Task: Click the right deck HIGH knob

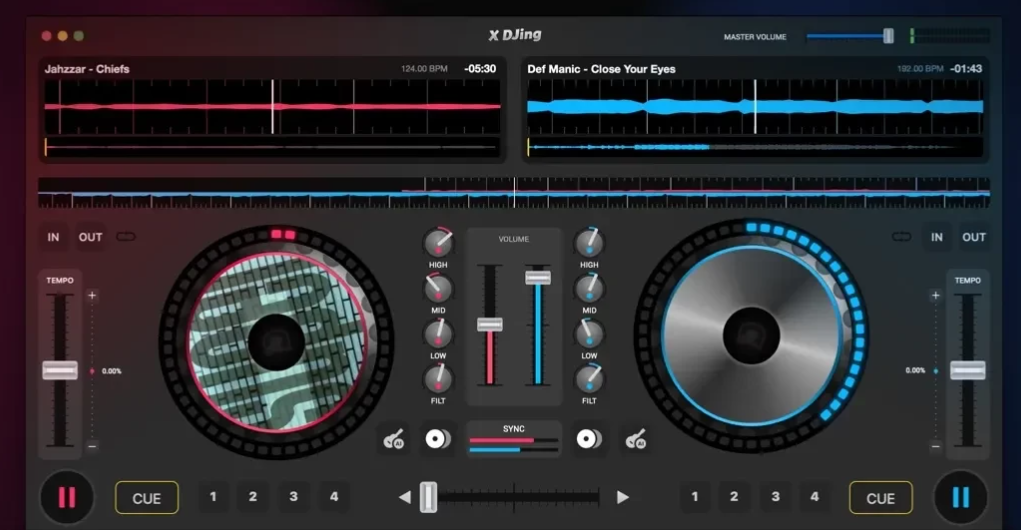Action: point(589,243)
